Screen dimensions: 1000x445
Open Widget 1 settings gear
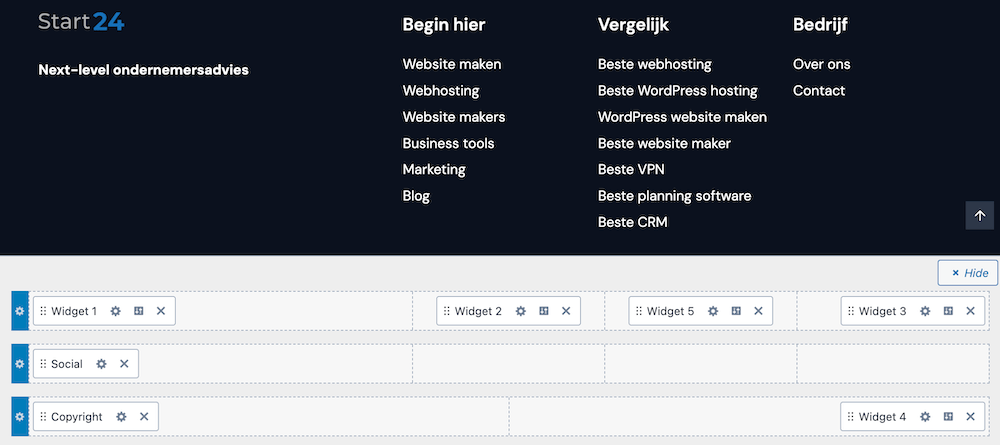pos(115,311)
